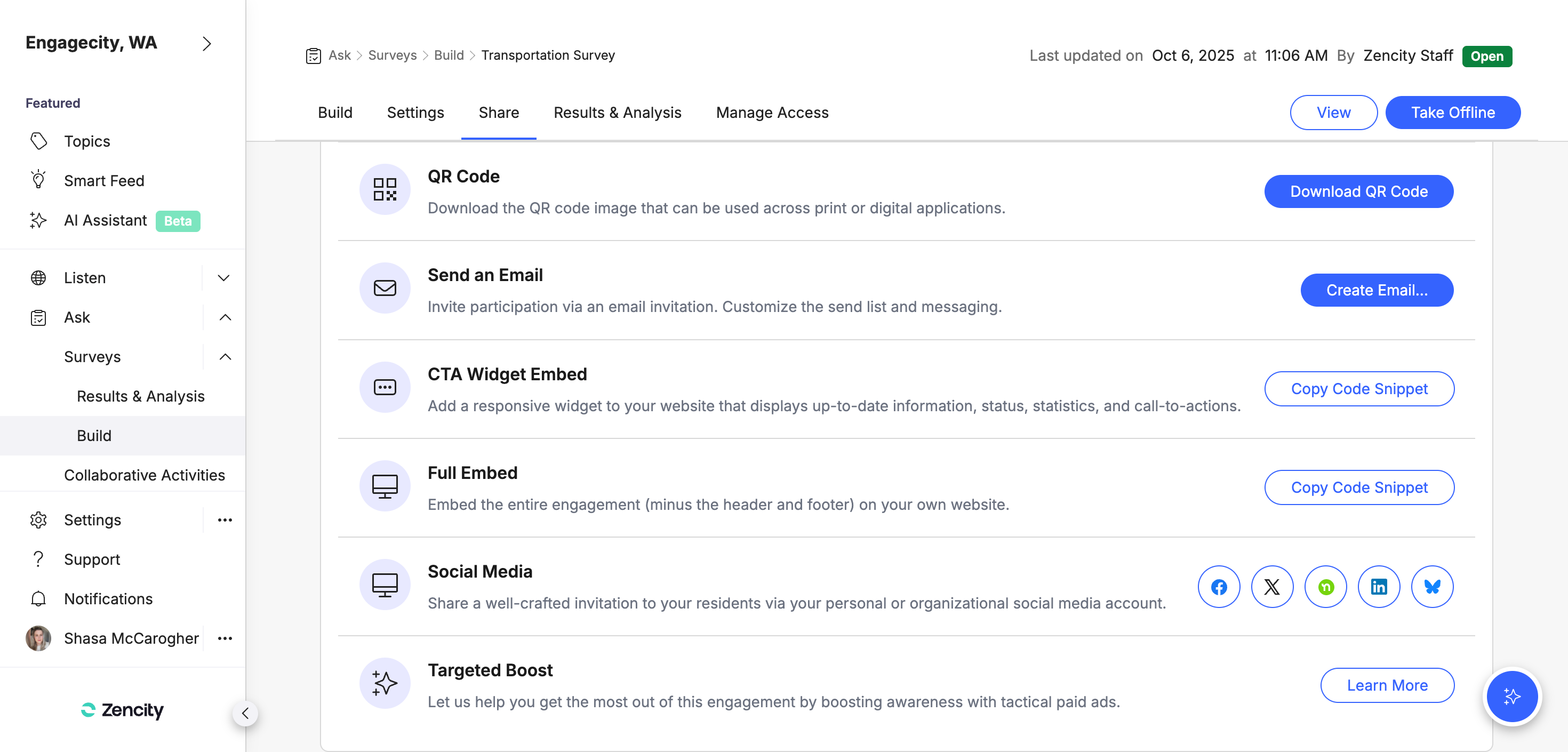Open Smart Feed from the sidebar
Viewport: 1568px width, 752px height.
103,180
